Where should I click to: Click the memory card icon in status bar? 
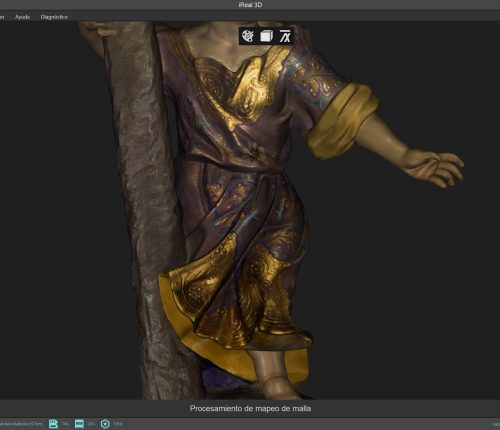[53, 424]
